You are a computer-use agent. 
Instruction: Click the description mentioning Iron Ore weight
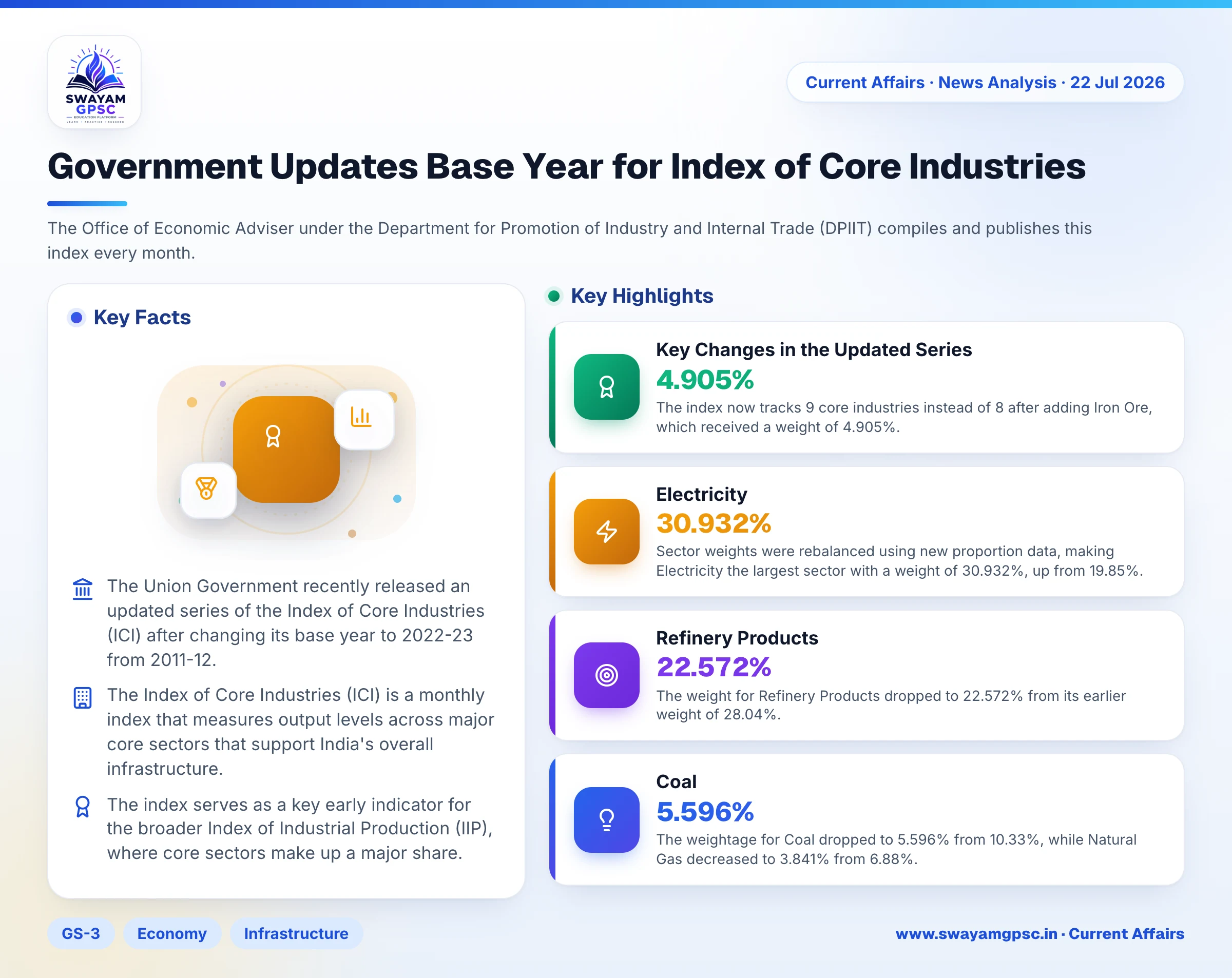[x=904, y=417]
